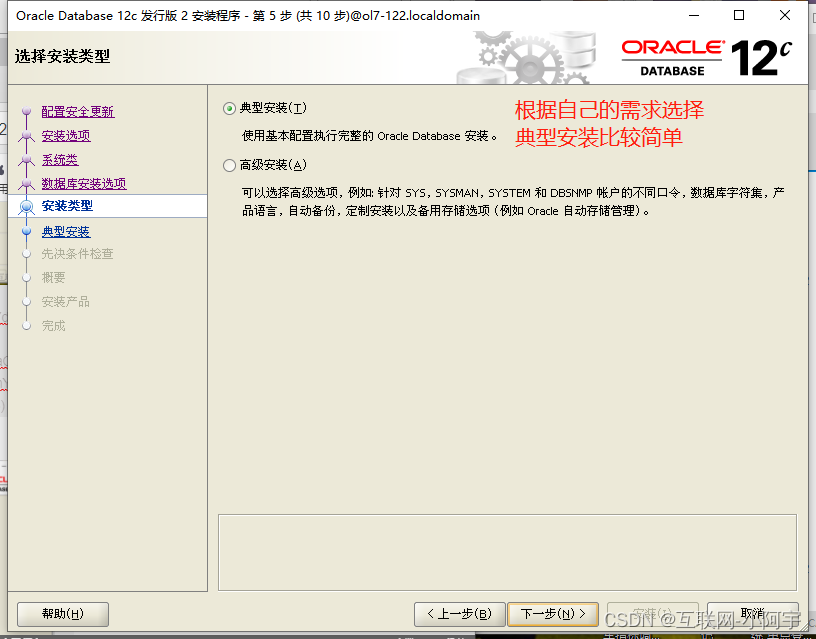Minimize the installer window
Viewport: 816px width, 639px height.
(x=694, y=16)
